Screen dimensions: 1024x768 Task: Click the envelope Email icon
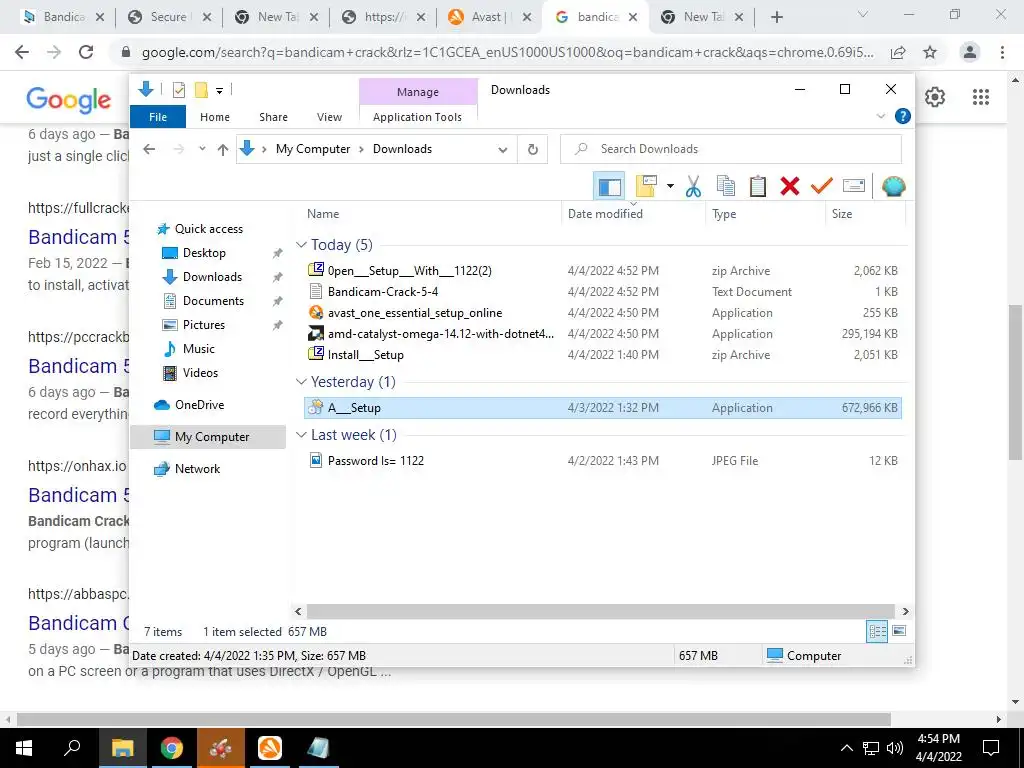pyautogui.click(x=854, y=187)
